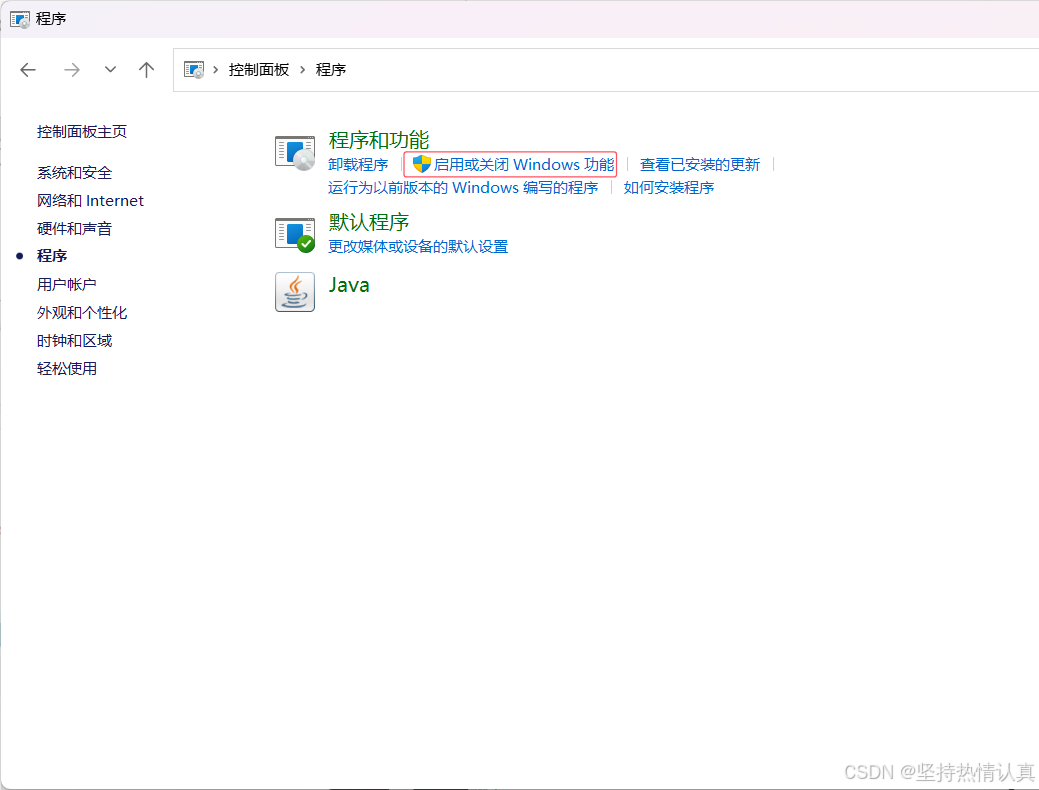Viewport: 1039px width, 790px height.
Task: Click the shield icon next to Windows 功能
Action: point(421,164)
